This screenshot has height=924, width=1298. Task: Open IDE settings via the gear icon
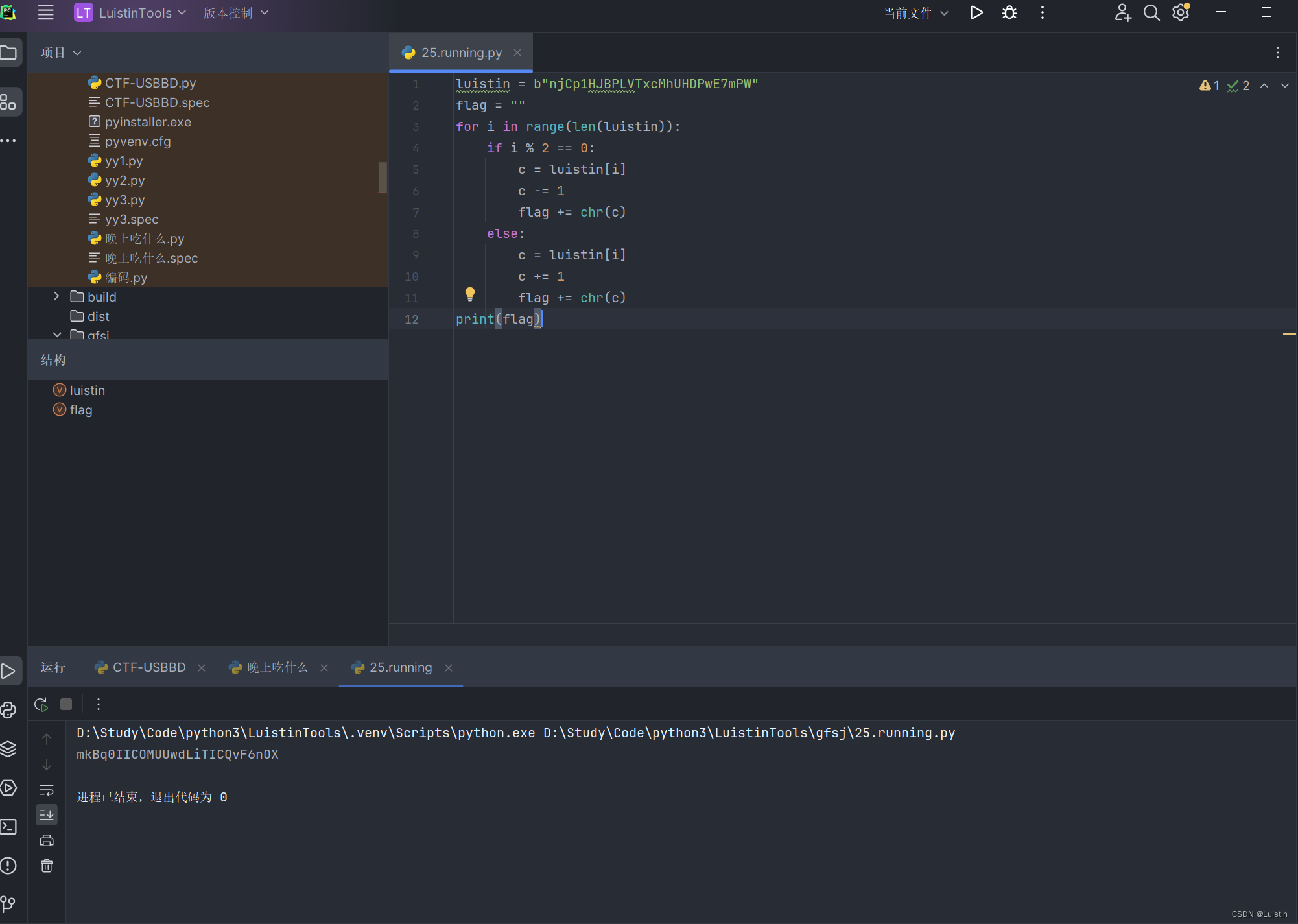tap(1181, 12)
